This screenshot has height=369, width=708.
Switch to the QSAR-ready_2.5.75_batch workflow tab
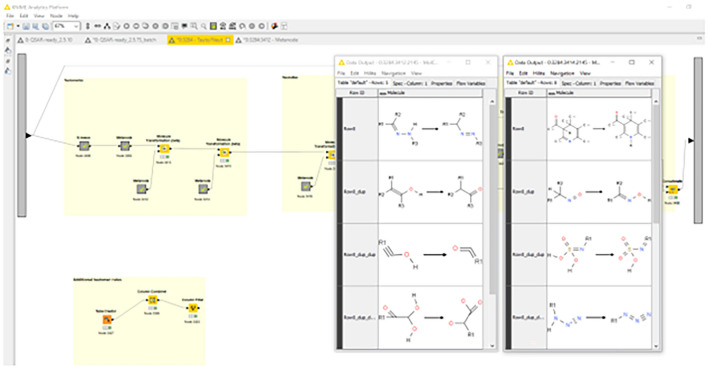point(121,40)
